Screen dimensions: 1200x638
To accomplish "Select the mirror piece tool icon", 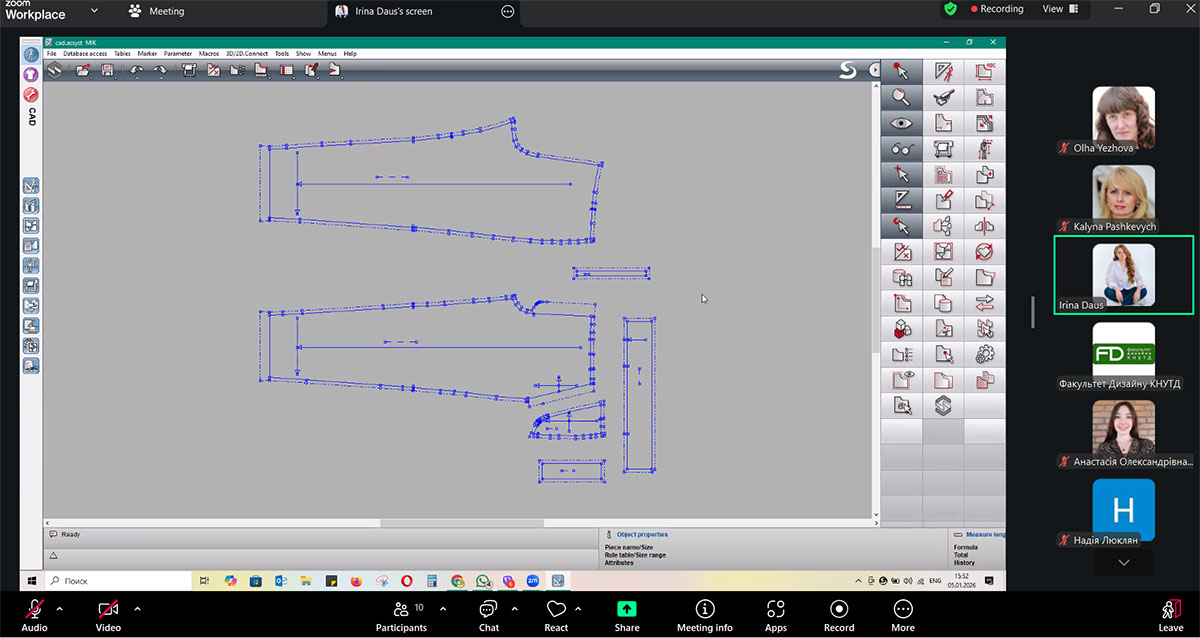I will [984, 226].
